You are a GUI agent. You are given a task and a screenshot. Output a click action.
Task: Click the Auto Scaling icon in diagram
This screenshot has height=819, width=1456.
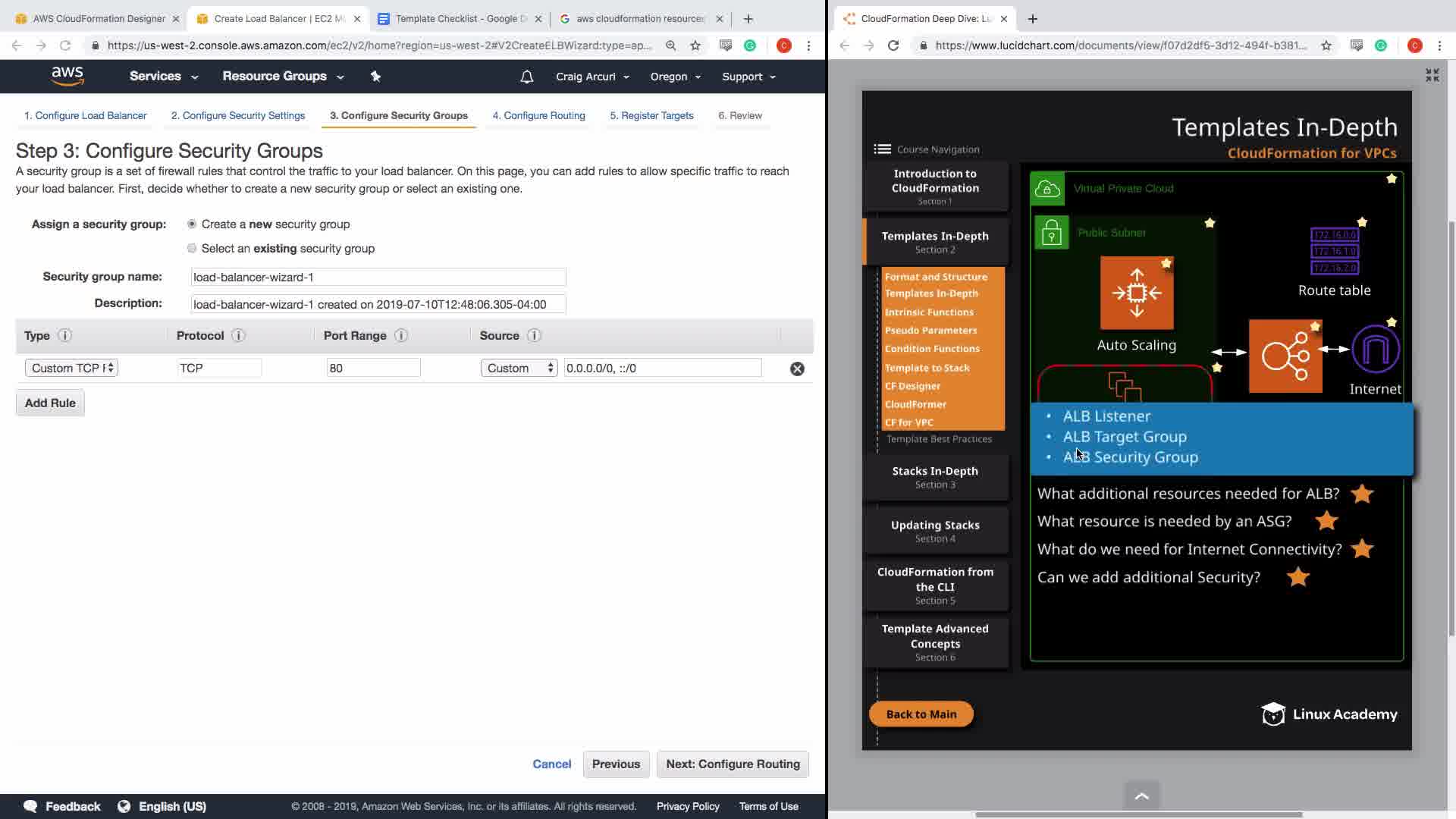[1136, 293]
